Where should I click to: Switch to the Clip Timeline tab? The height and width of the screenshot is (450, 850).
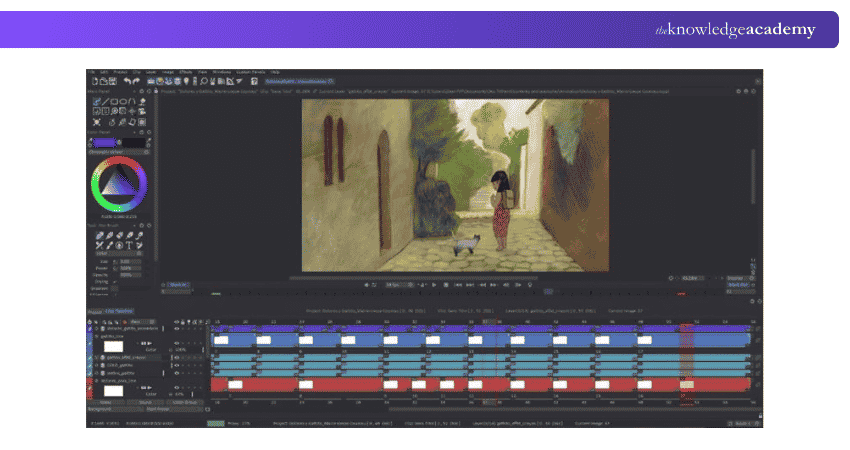pos(119,311)
